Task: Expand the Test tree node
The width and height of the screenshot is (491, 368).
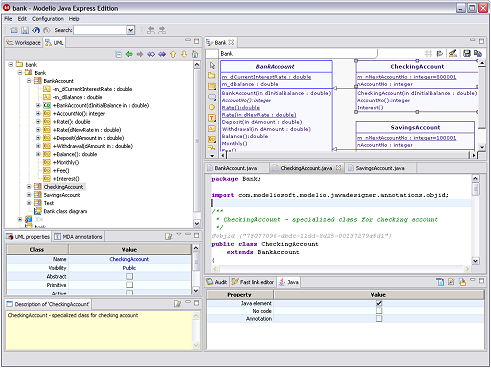Action: coord(29,203)
